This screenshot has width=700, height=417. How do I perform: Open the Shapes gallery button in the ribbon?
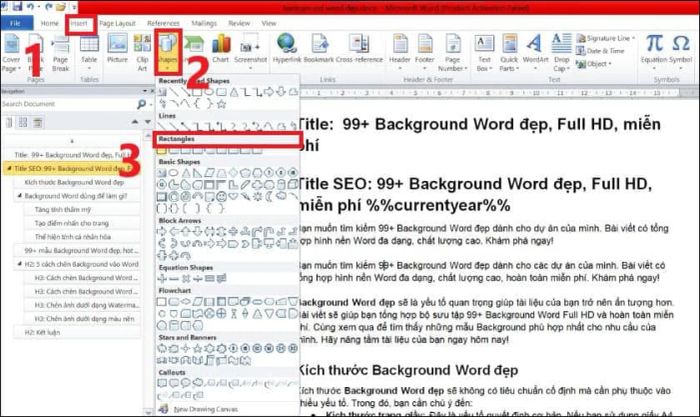pyautogui.click(x=168, y=52)
